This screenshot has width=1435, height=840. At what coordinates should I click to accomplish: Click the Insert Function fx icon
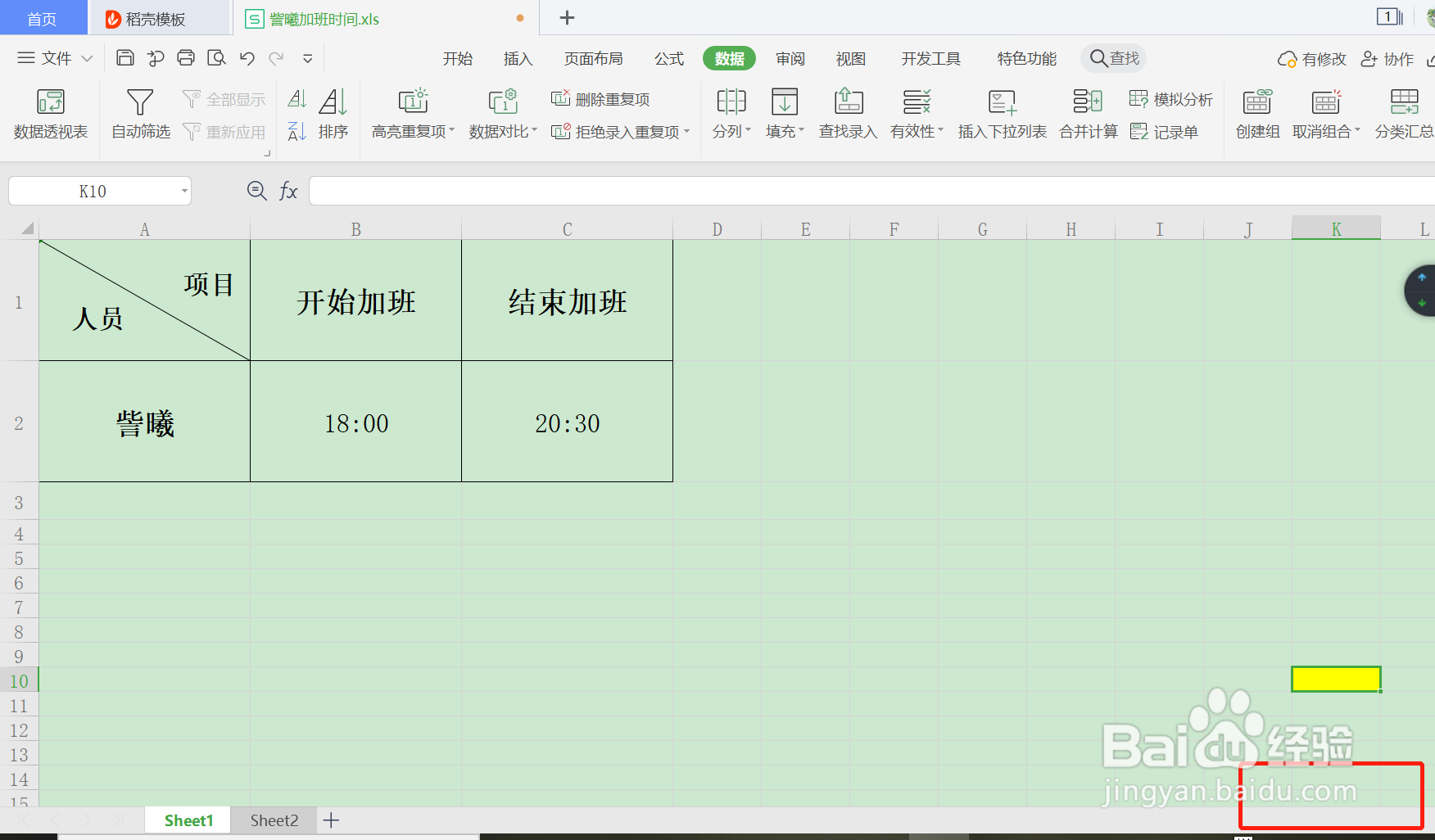(x=288, y=191)
